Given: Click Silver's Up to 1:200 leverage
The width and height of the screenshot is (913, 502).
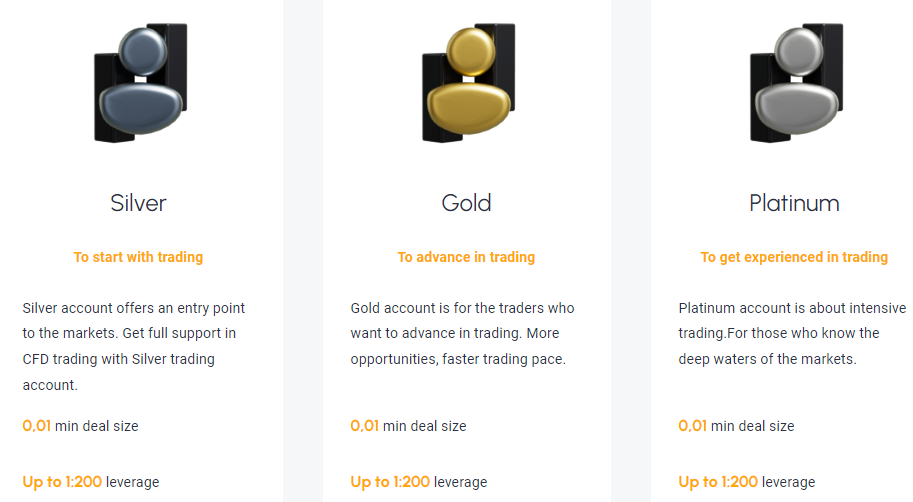Looking at the screenshot, I should click(x=91, y=482).
